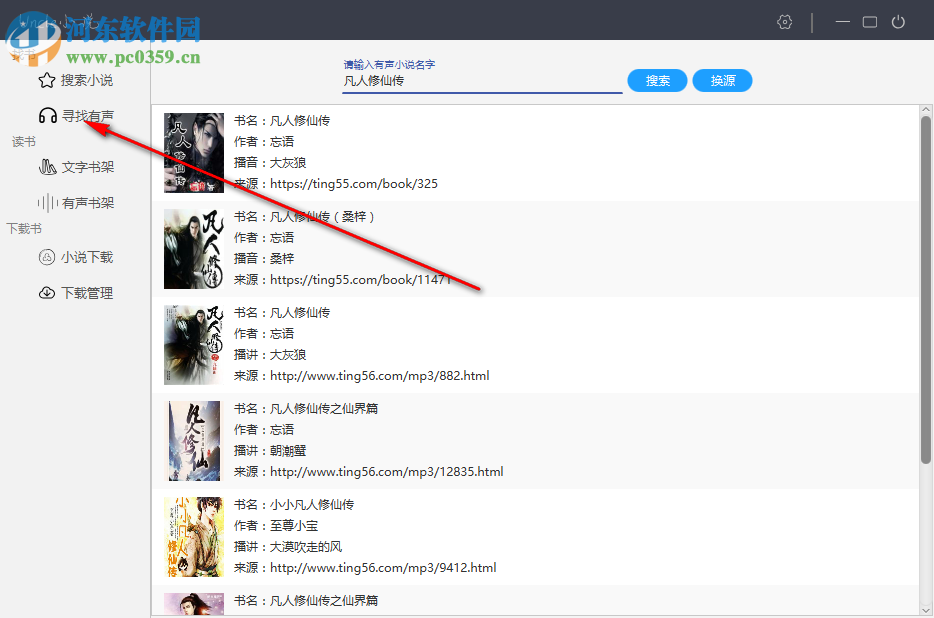Click the 凡人修仙传（桑梓）cover image
Screen dimensions: 934x618
pyautogui.click(x=192, y=249)
